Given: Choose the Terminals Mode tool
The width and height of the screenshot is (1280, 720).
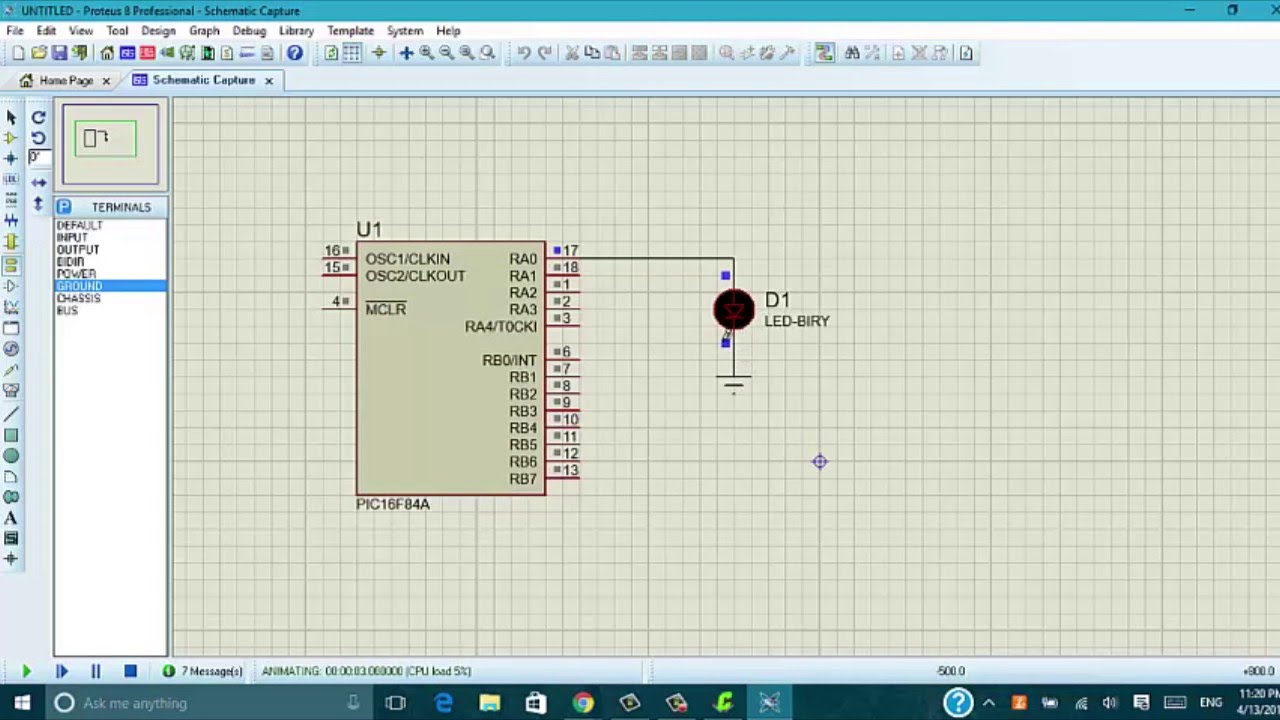Looking at the screenshot, I should (11, 266).
